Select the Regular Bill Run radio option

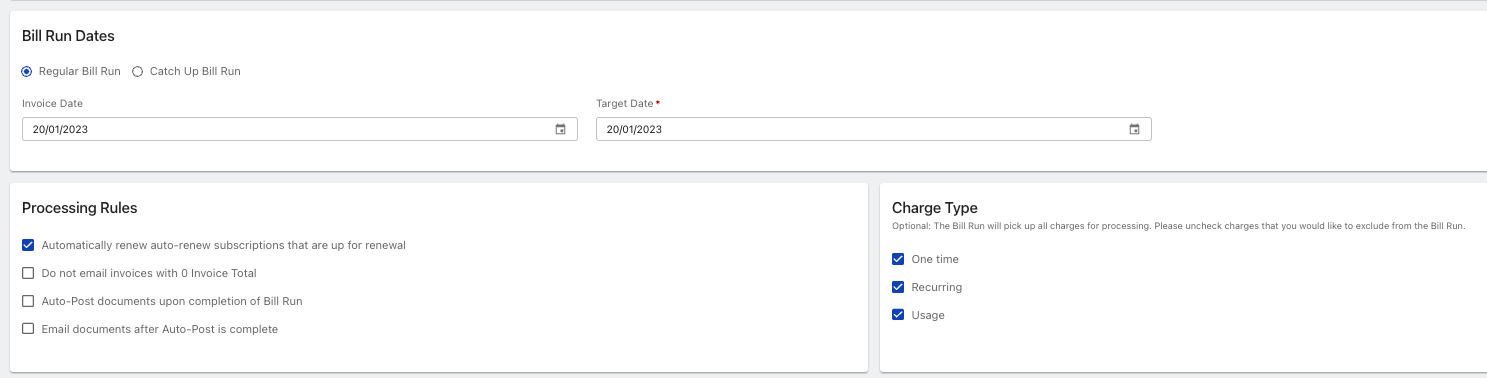pyautogui.click(x=27, y=71)
